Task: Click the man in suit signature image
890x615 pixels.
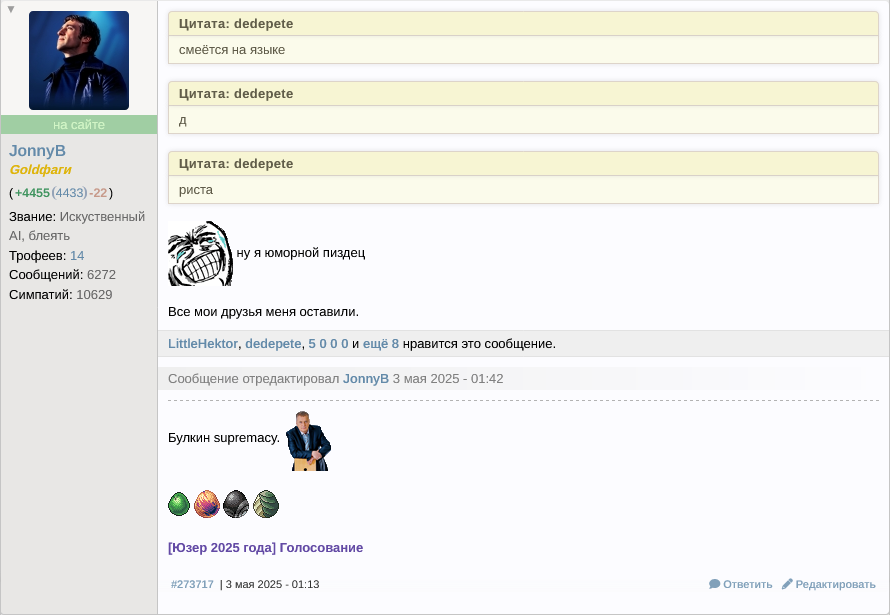Action: (x=308, y=441)
